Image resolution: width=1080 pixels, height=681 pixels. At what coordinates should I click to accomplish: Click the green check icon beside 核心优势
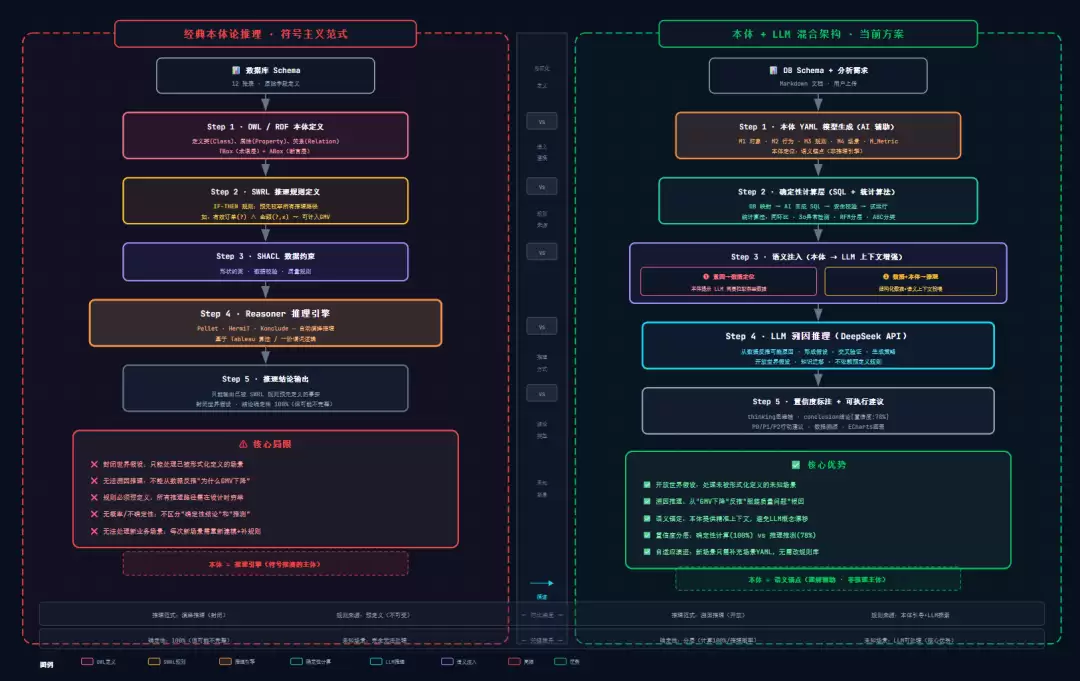coord(796,465)
